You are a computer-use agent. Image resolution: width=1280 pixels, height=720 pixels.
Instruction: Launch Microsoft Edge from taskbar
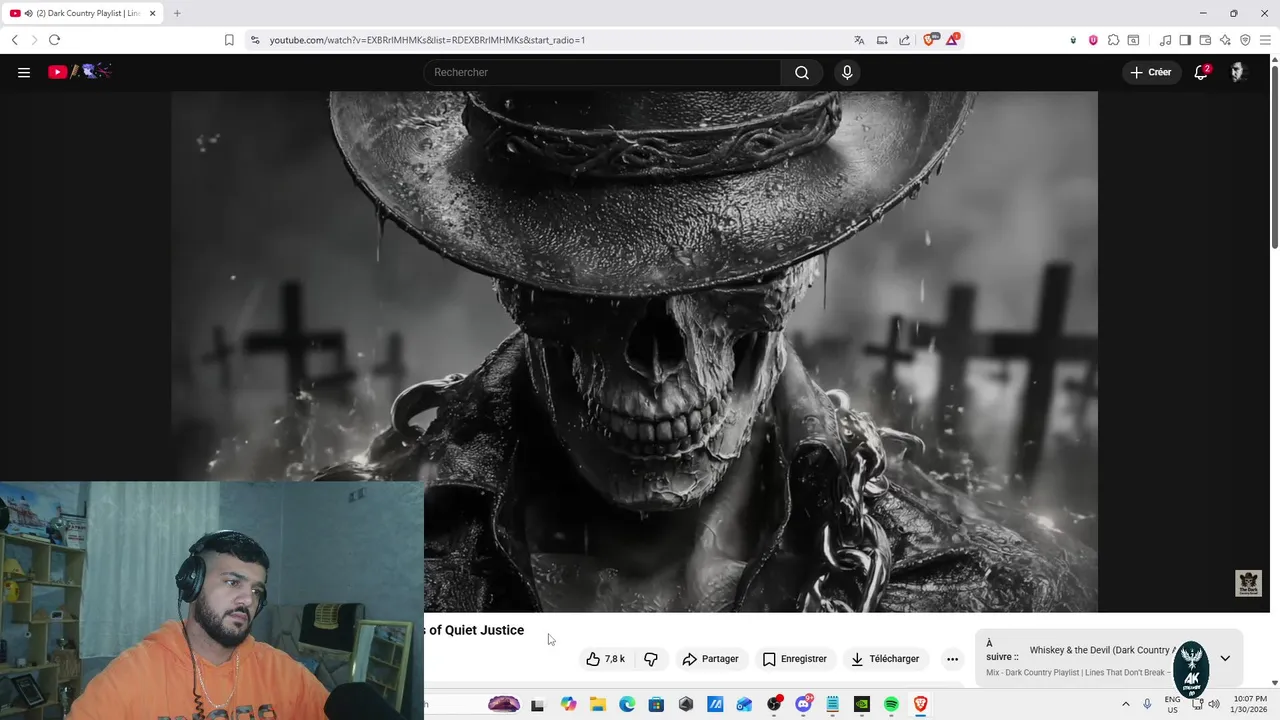tap(627, 704)
